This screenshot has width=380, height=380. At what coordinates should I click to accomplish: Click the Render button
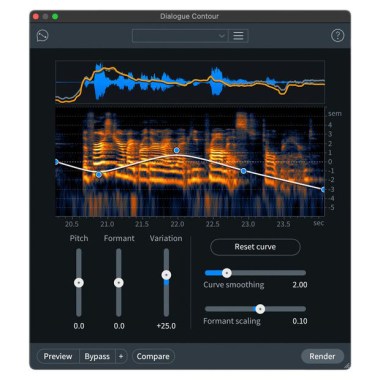coord(322,356)
